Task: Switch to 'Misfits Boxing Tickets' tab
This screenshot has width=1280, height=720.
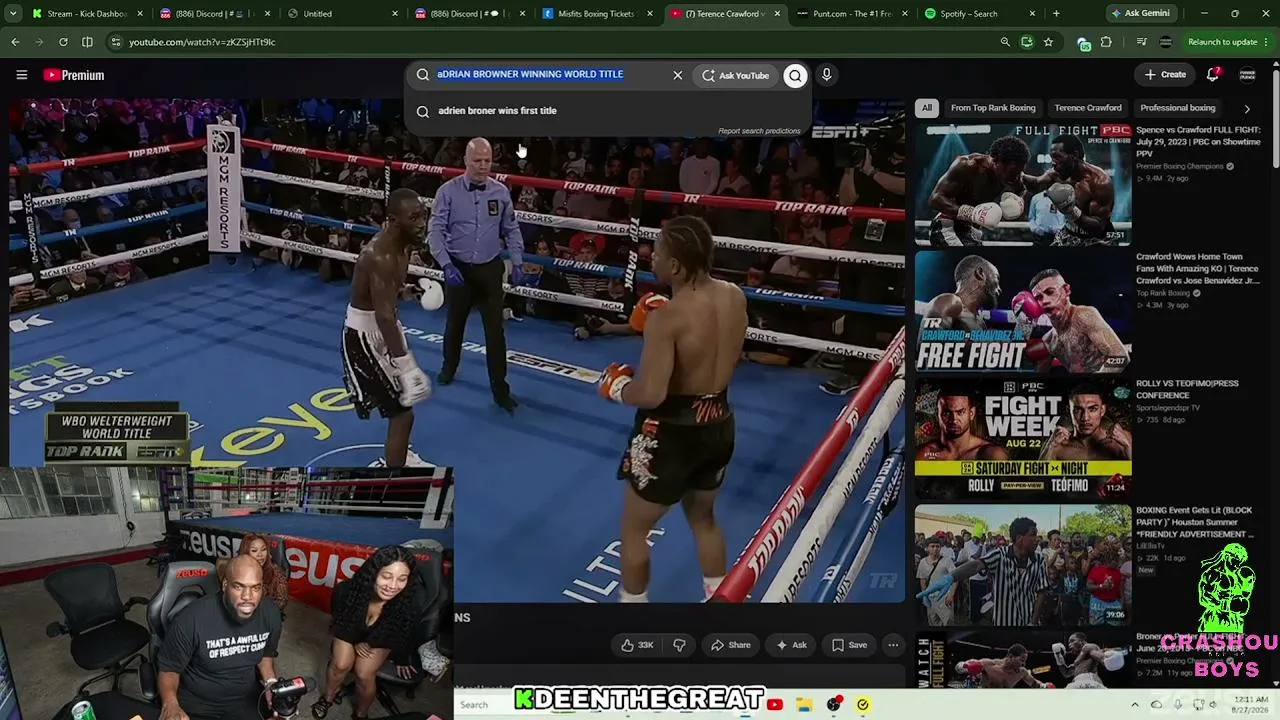Action: click(x=597, y=14)
